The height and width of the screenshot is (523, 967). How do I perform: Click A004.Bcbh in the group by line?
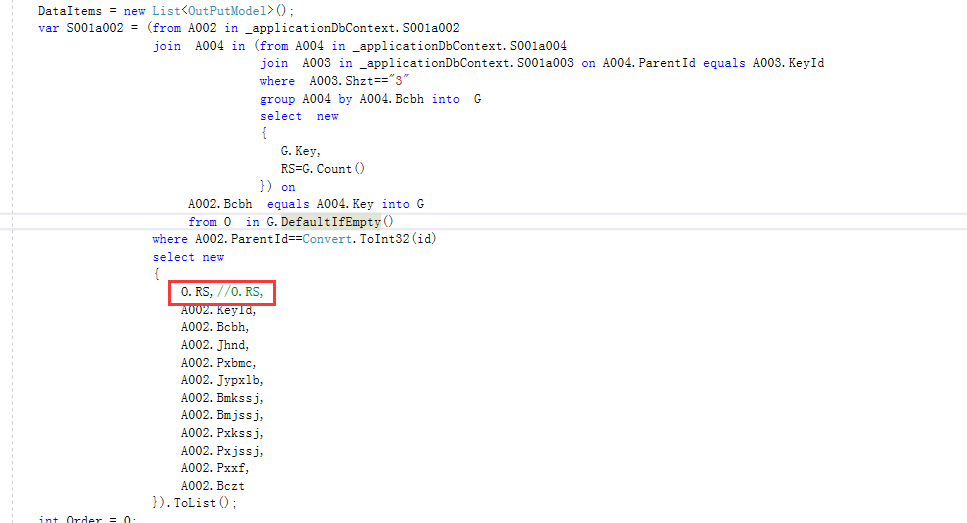[392, 99]
